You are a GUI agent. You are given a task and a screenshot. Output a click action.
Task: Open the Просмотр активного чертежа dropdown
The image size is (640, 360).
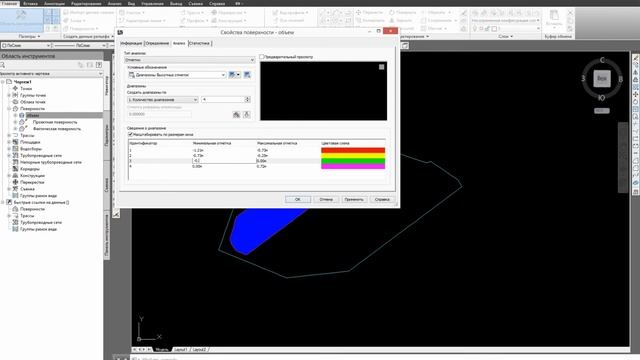51,74
